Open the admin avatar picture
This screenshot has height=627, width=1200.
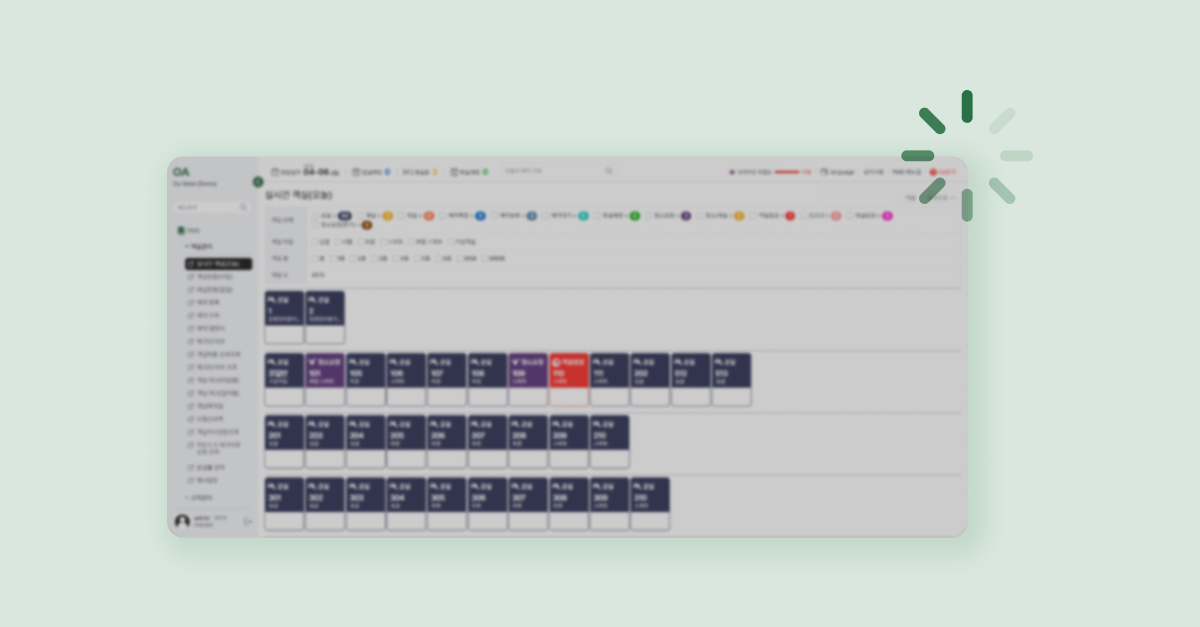click(182, 521)
